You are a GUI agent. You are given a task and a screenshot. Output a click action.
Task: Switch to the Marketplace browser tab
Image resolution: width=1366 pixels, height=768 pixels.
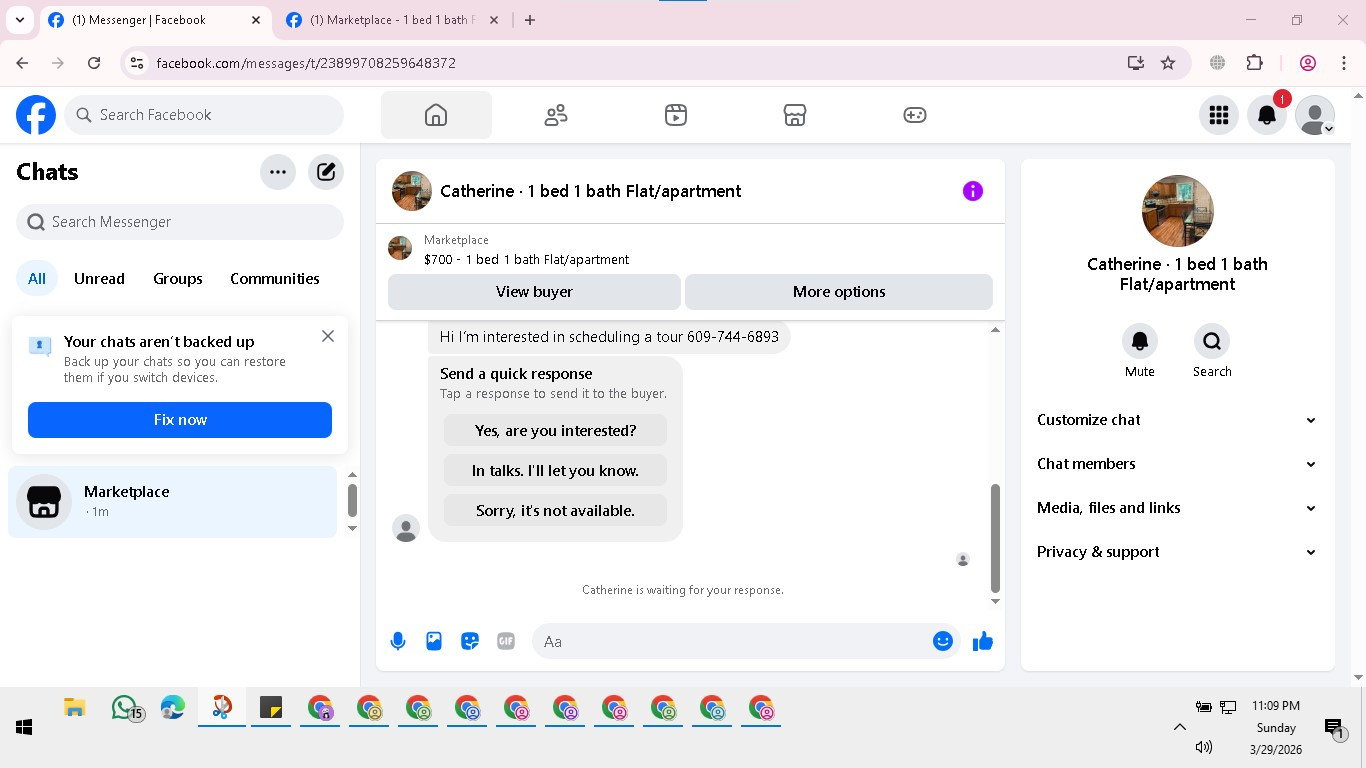392,20
